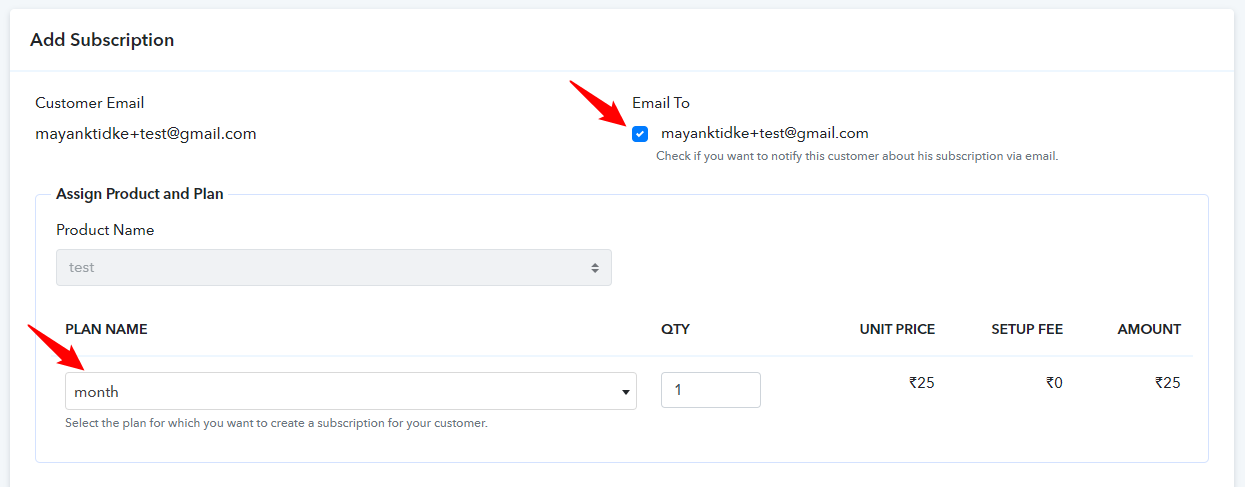This screenshot has height=487, width=1245.
Task: Click the AMOUNT column header
Action: tap(1149, 329)
